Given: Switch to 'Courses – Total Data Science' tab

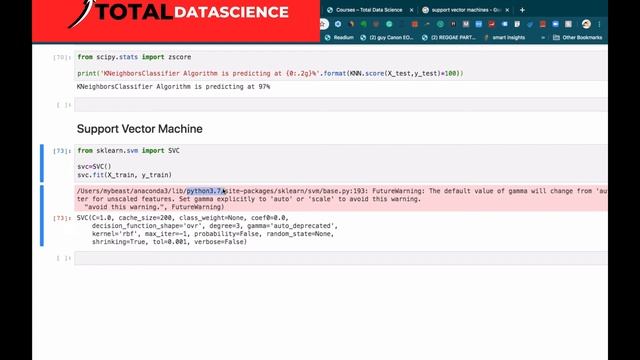Looking at the screenshot, I should (x=369, y=10).
